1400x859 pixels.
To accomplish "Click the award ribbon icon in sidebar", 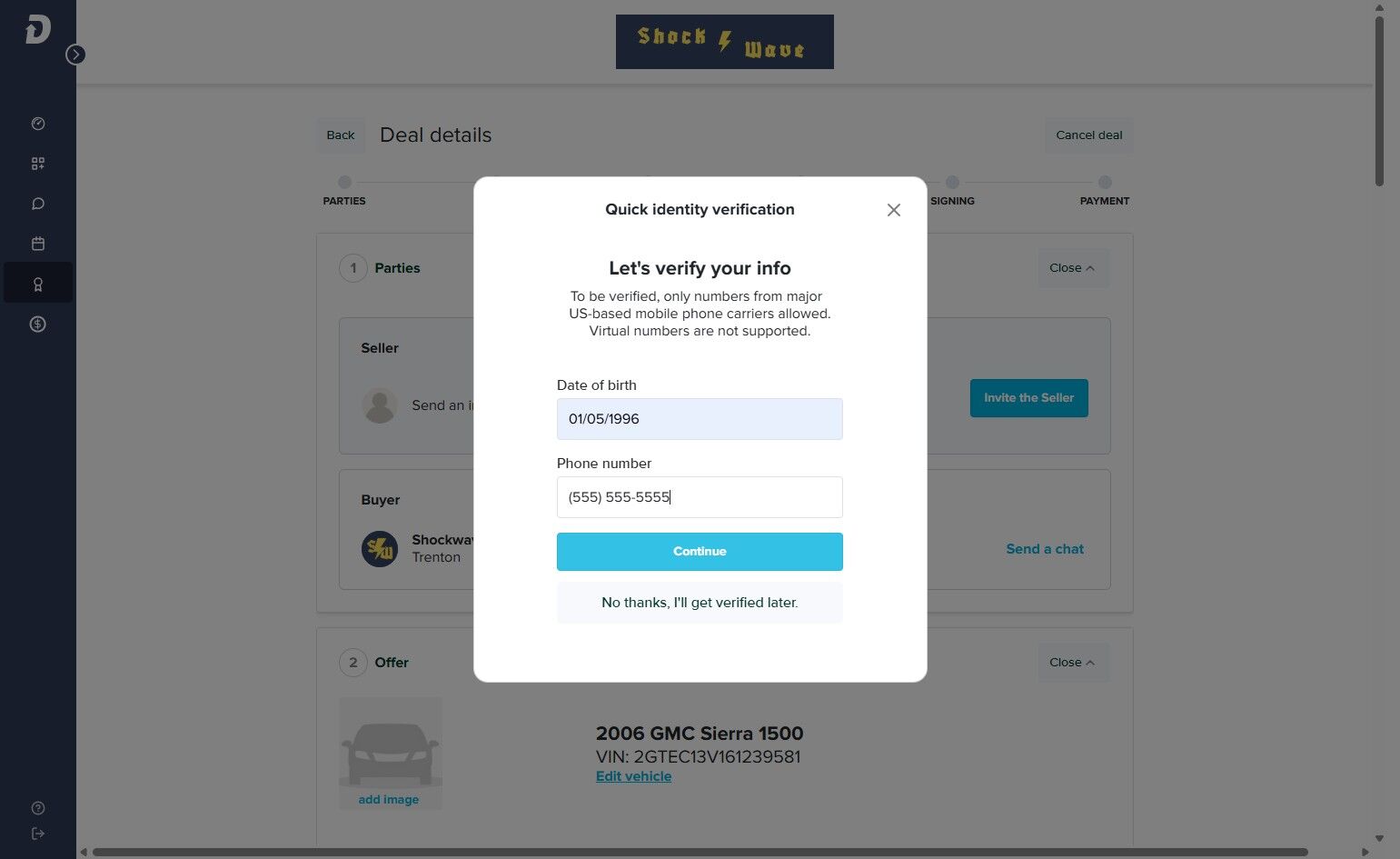I will (x=38, y=284).
